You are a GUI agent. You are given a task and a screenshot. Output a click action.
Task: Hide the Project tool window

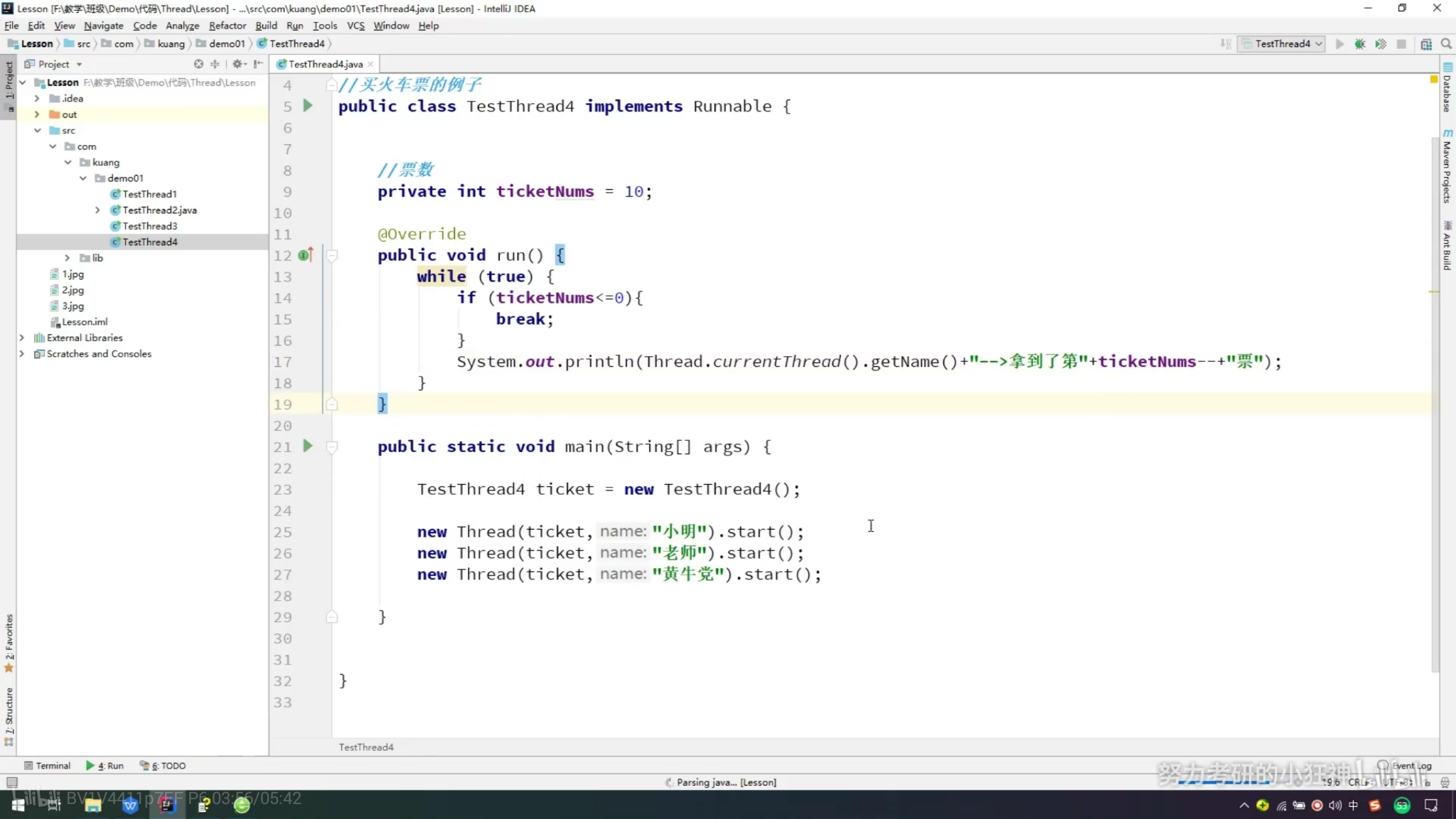click(258, 64)
